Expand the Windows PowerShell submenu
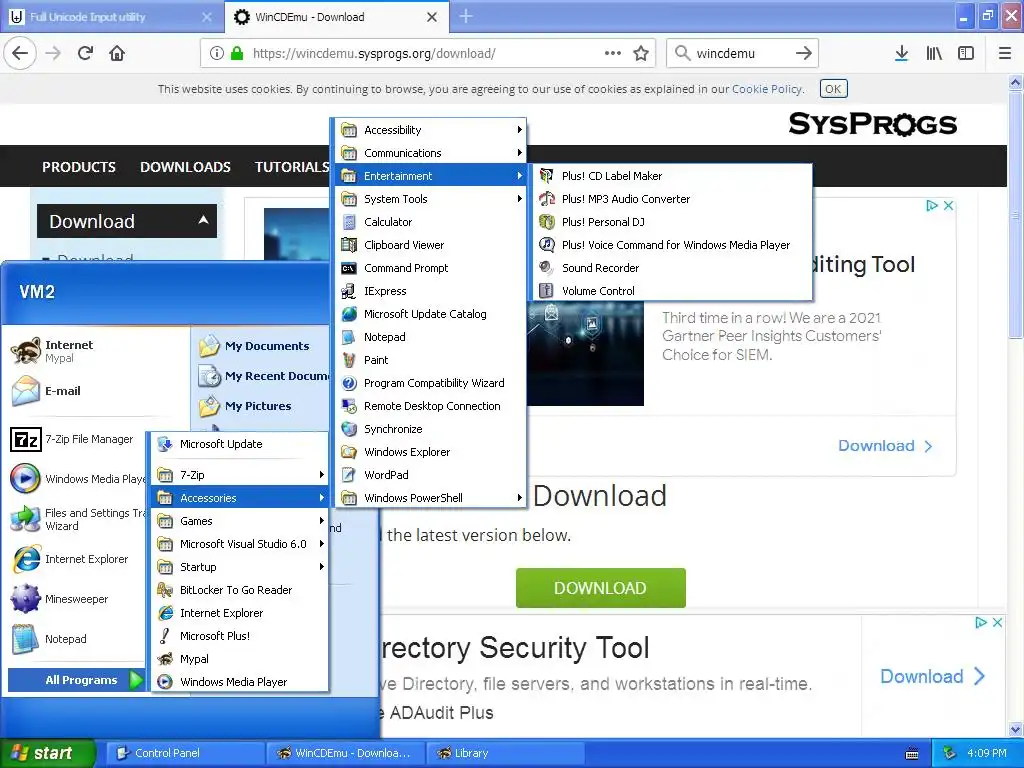 [431, 498]
